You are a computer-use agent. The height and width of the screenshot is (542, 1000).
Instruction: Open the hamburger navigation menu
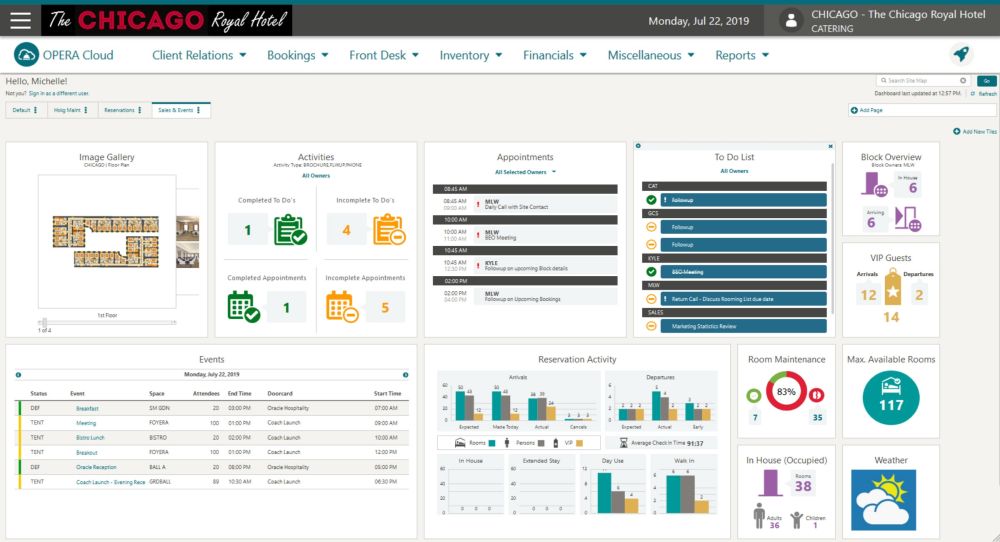tap(20, 20)
